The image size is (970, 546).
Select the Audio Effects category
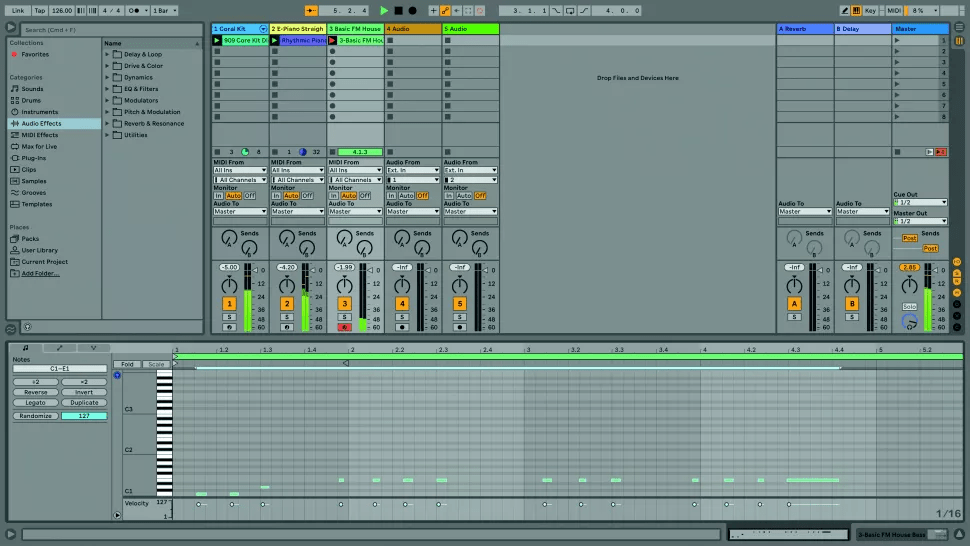41,123
